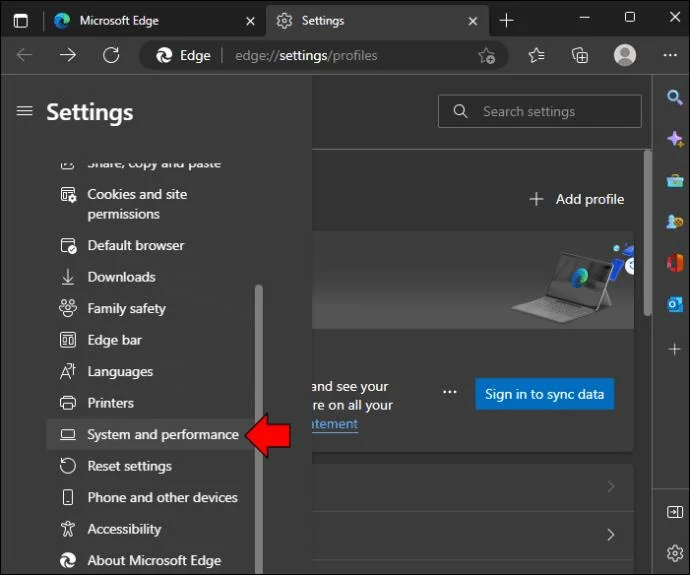Click the Printers icon
690x575 pixels.
[x=68, y=403]
